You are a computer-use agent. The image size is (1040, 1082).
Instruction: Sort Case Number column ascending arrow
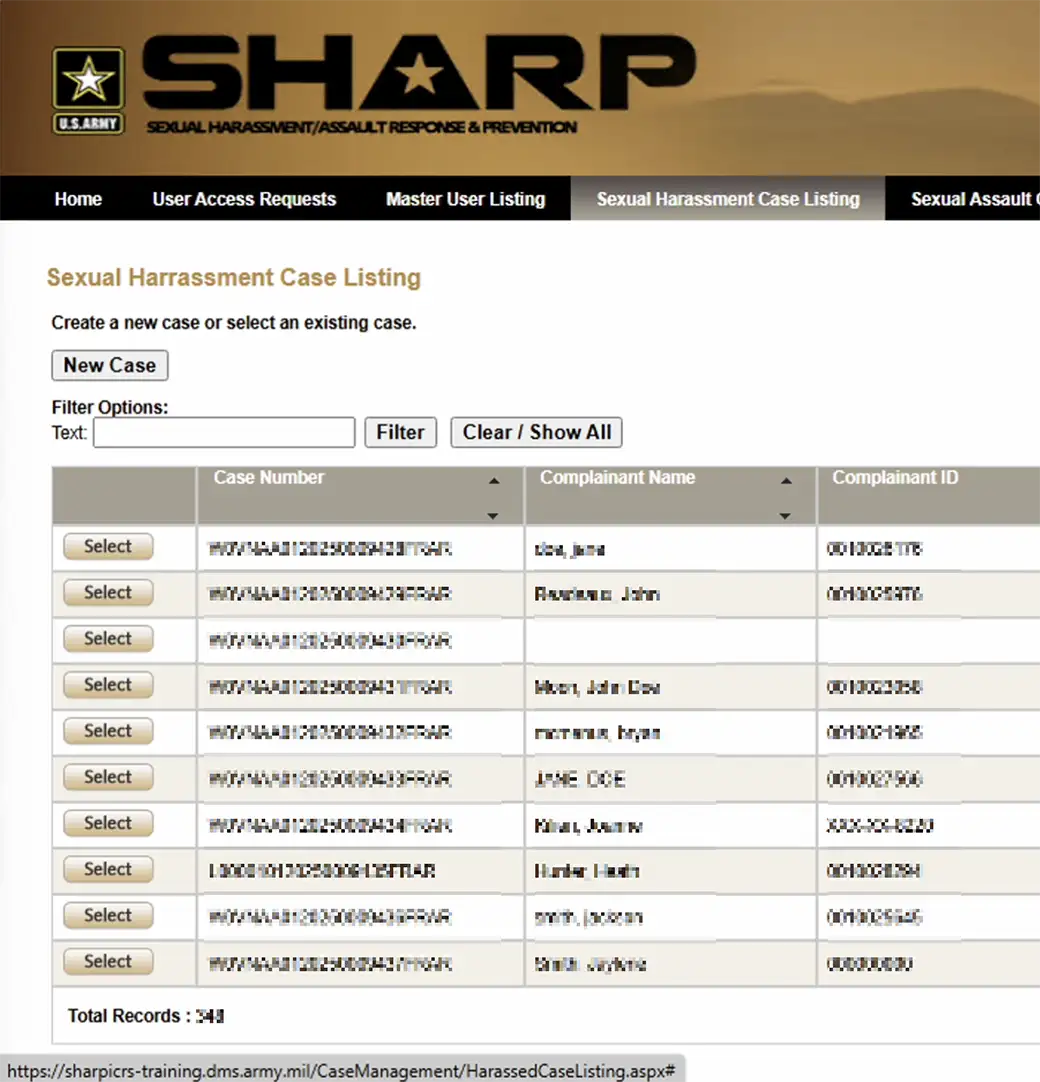493,482
